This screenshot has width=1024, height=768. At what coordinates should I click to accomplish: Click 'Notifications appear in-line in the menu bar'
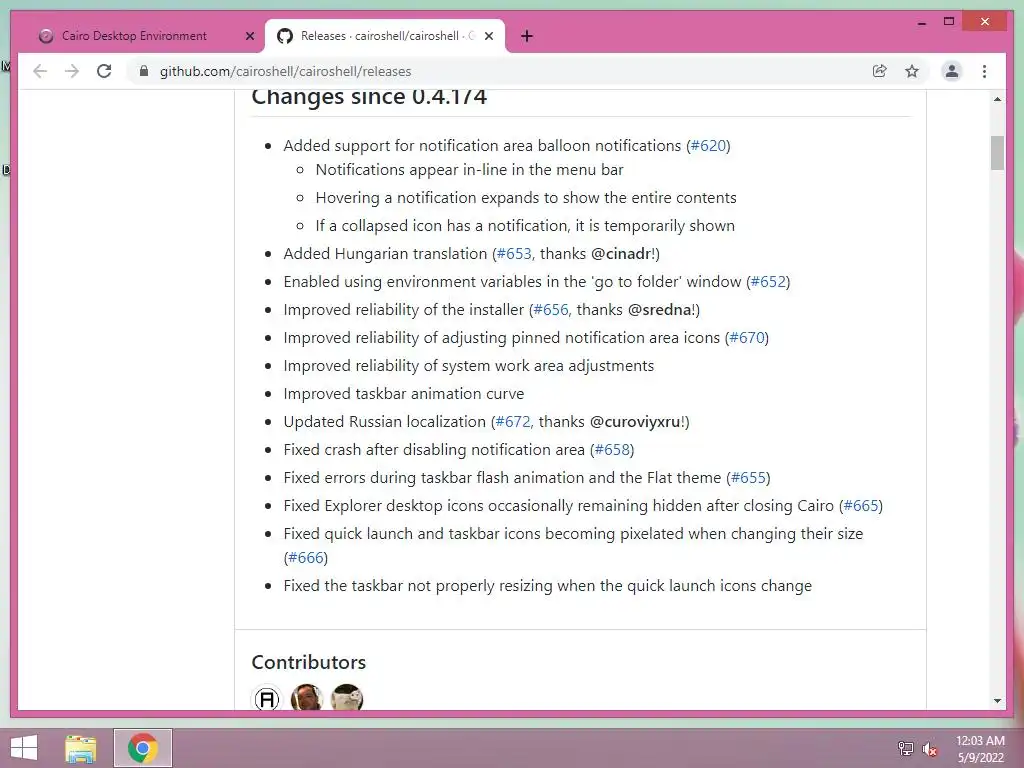[470, 170]
